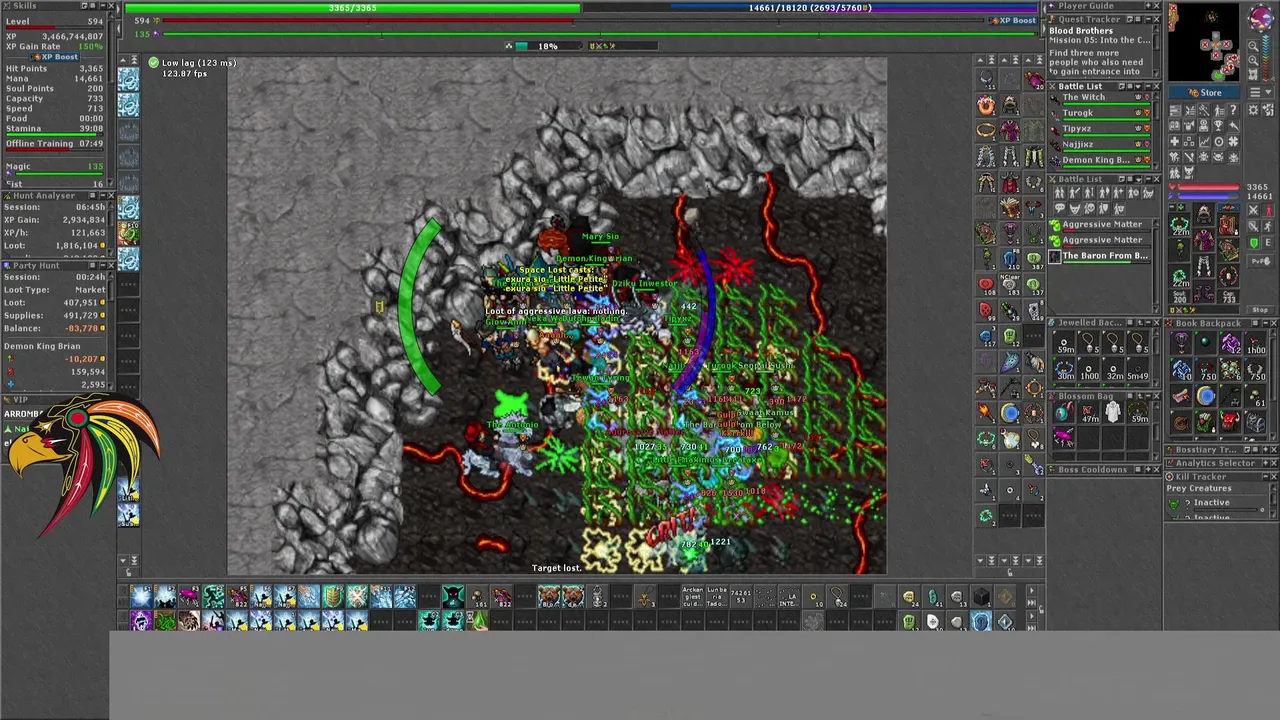1280x720 pixels.
Task: Select the blue crescent orb in Book Backpack
Action: tap(1206, 396)
